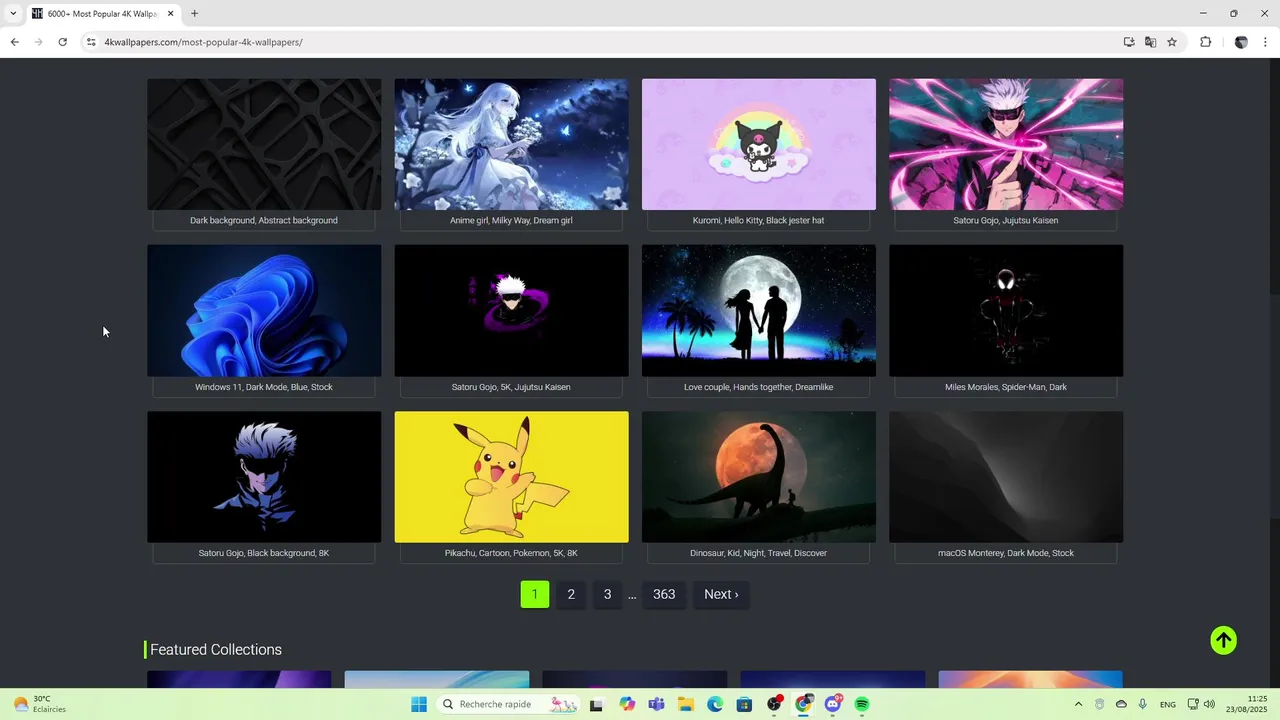1280x720 pixels.
Task: Go to page 2 of wallpapers
Action: click(x=571, y=594)
